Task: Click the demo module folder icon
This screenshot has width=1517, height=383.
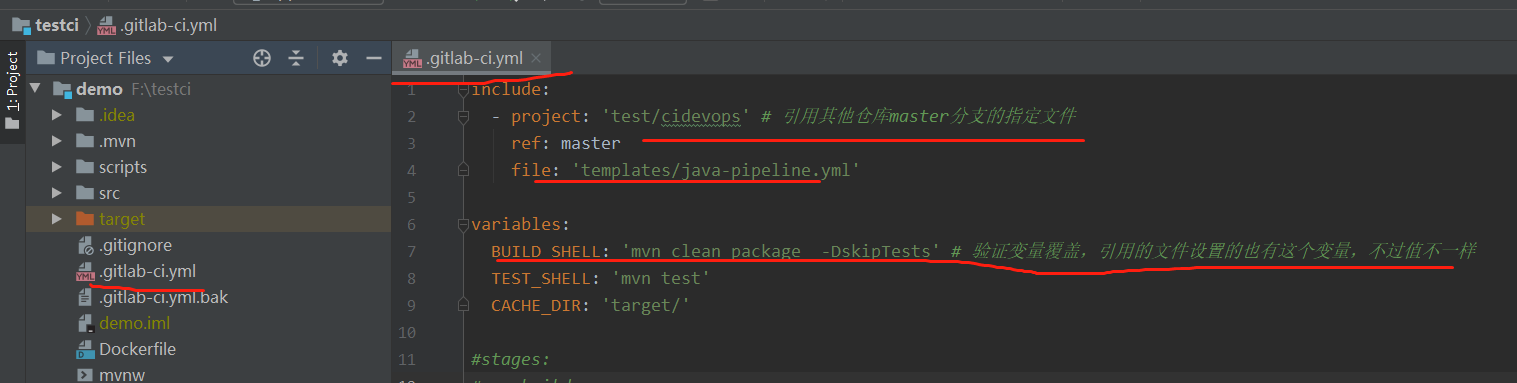Action: tap(61, 89)
